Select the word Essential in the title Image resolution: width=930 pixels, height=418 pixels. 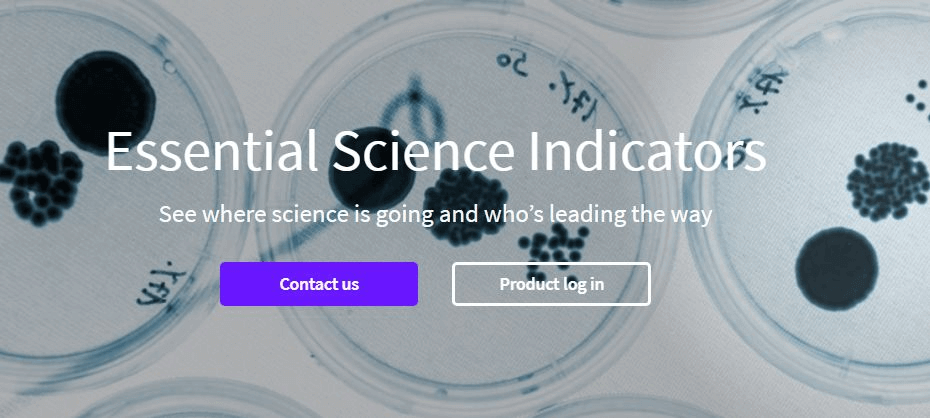point(212,151)
